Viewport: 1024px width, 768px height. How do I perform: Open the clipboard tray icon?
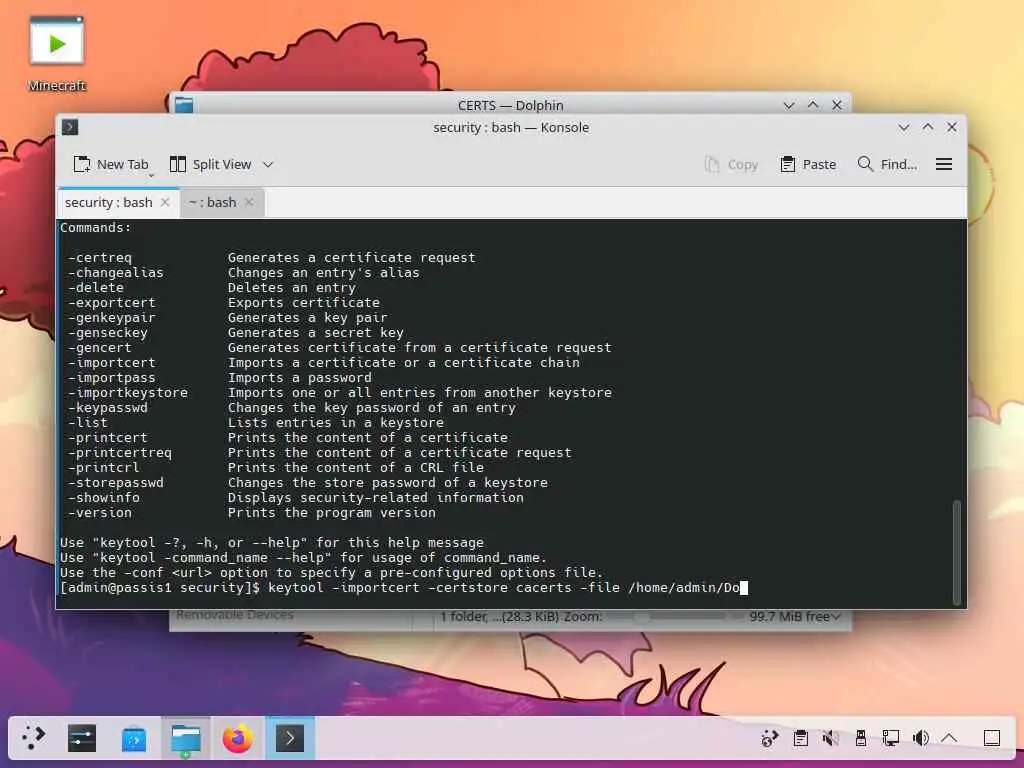[801, 739]
